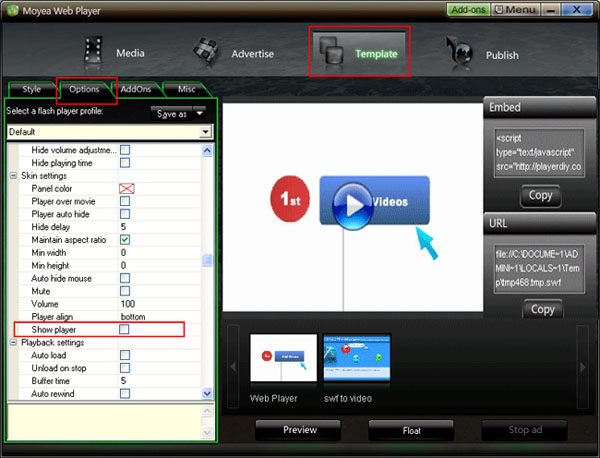Enable Player over movie checkbox
This screenshot has height=458, width=600.
125,201
